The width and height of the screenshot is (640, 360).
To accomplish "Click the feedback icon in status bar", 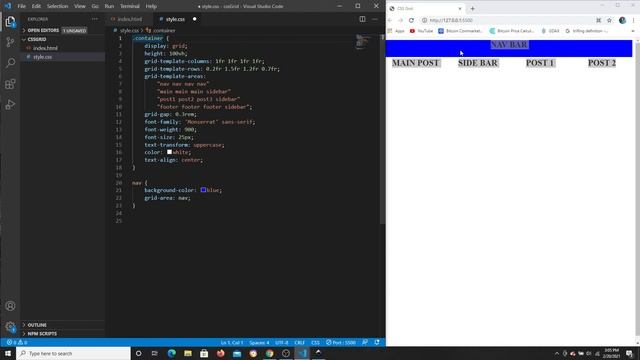I will (x=365, y=342).
